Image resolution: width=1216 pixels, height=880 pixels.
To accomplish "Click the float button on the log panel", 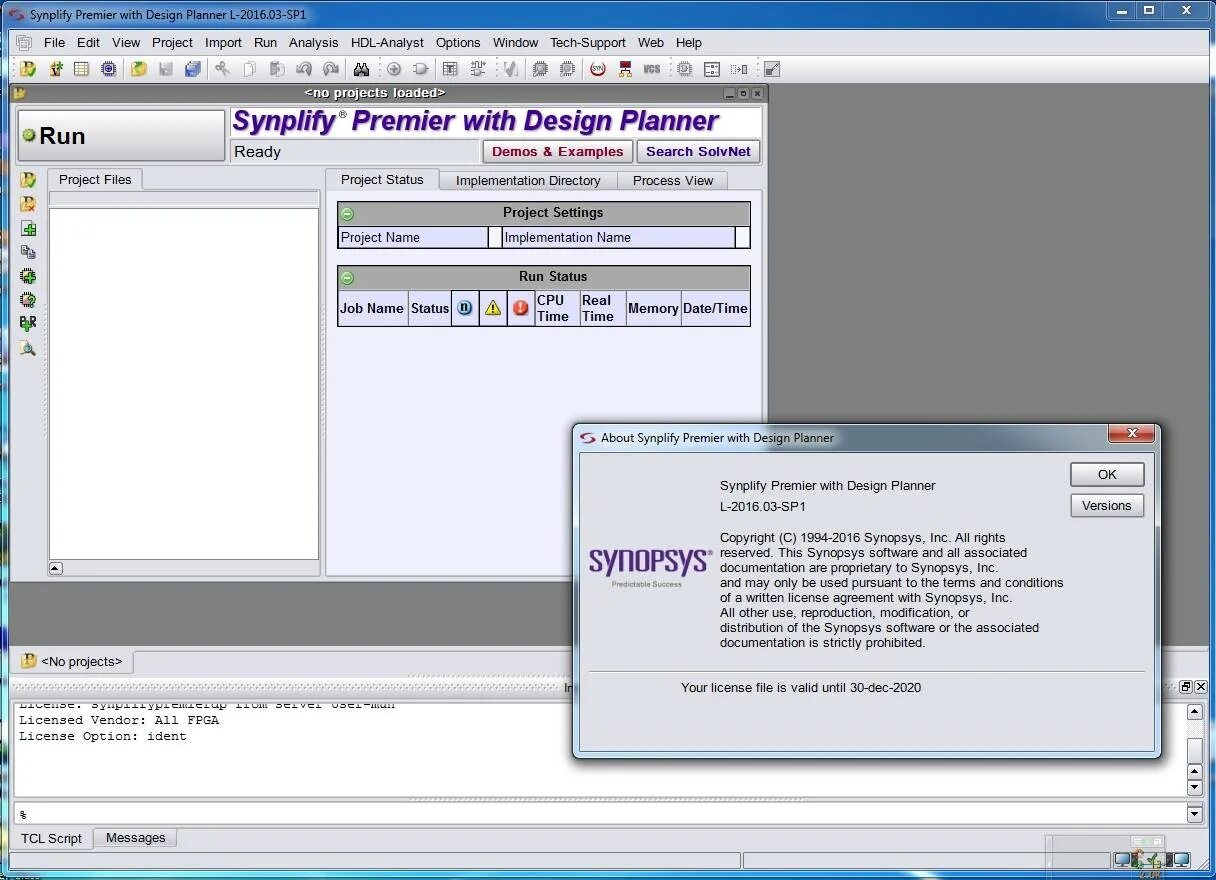I will point(1186,687).
